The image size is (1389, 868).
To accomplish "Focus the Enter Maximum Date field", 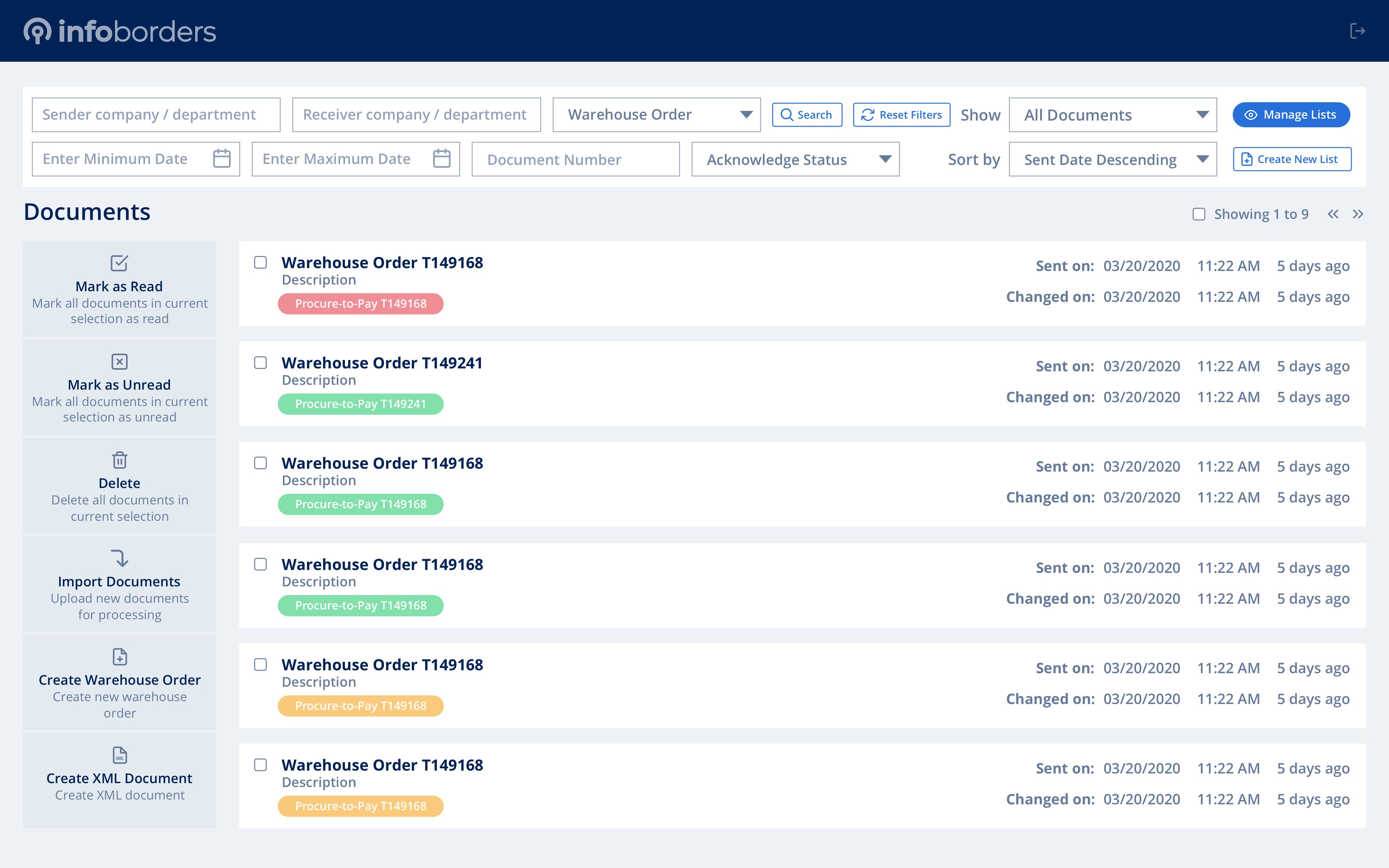I will (355, 159).
